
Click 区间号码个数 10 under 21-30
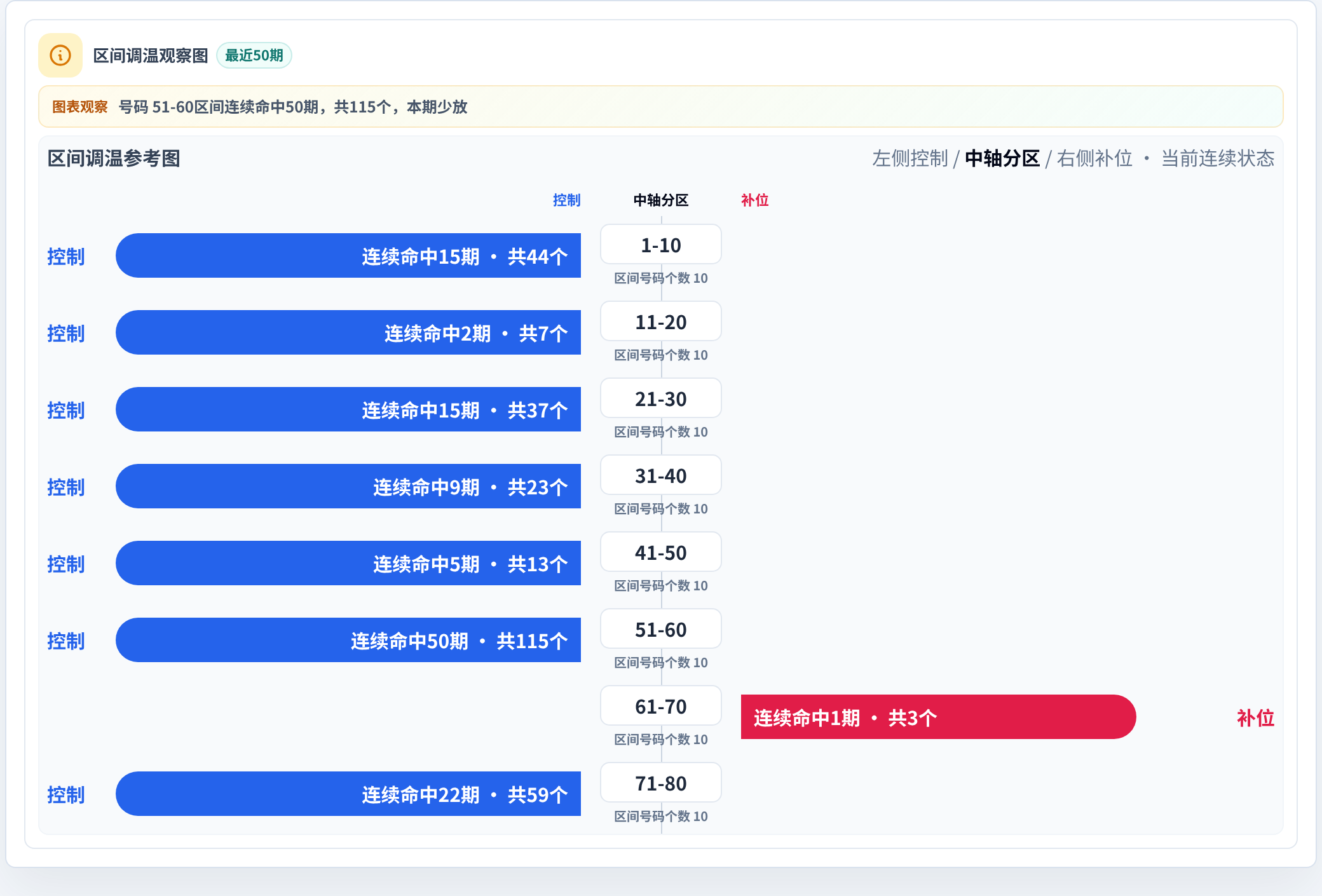661,431
